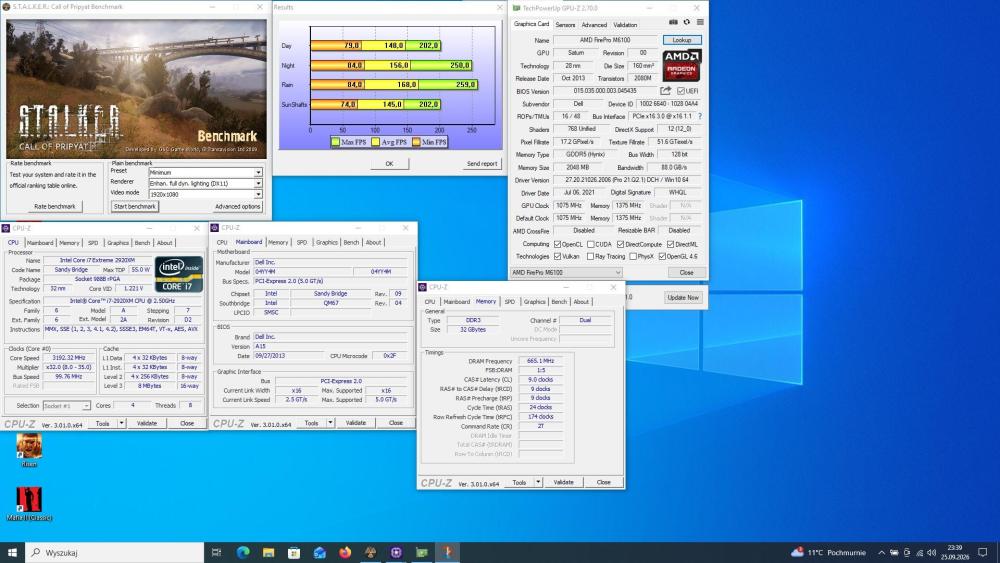
Task: Toggle the Ray Tracing checkbox
Action: (591, 256)
